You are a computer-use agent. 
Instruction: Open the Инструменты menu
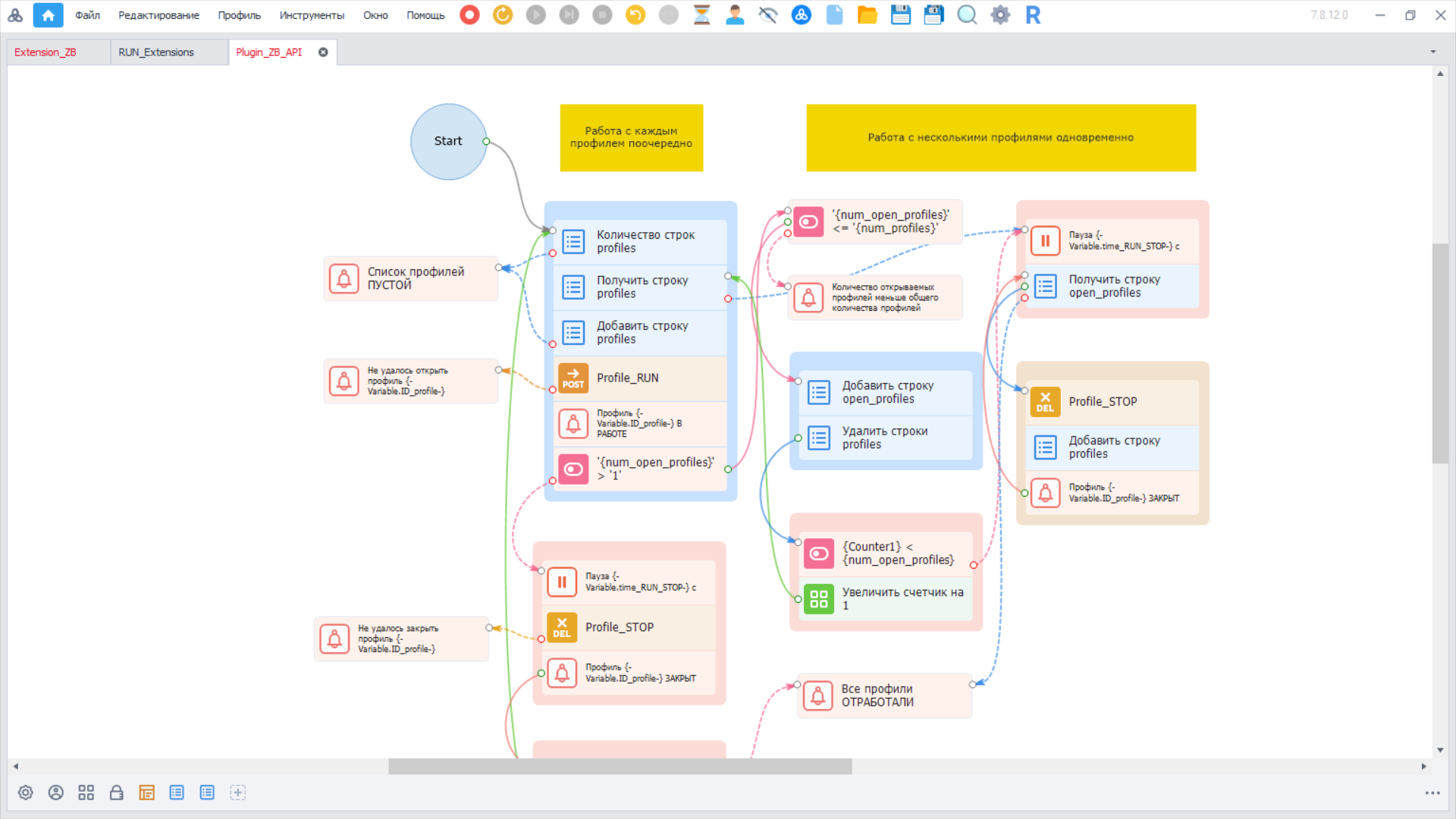[311, 15]
